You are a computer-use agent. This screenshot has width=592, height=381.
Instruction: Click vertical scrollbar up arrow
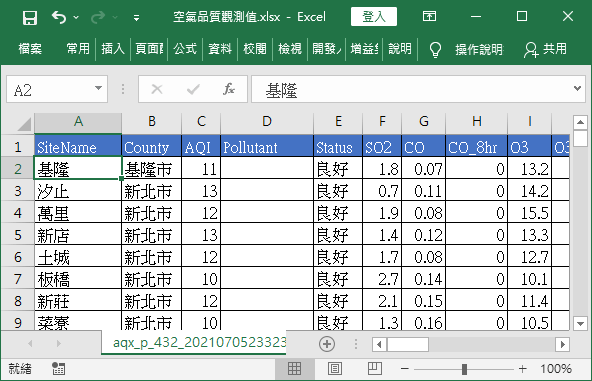(x=580, y=122)
